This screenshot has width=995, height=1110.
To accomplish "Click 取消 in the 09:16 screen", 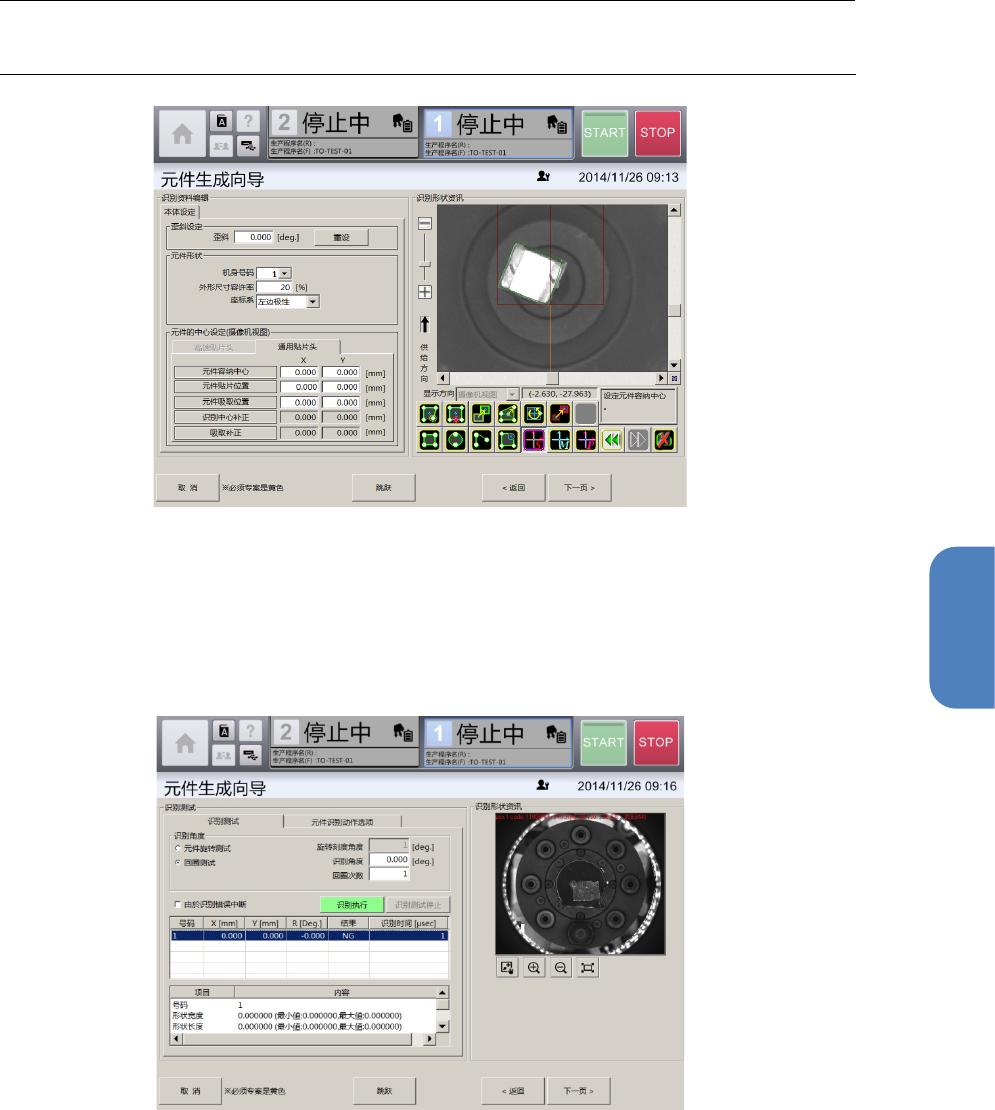I will 189,1091.
